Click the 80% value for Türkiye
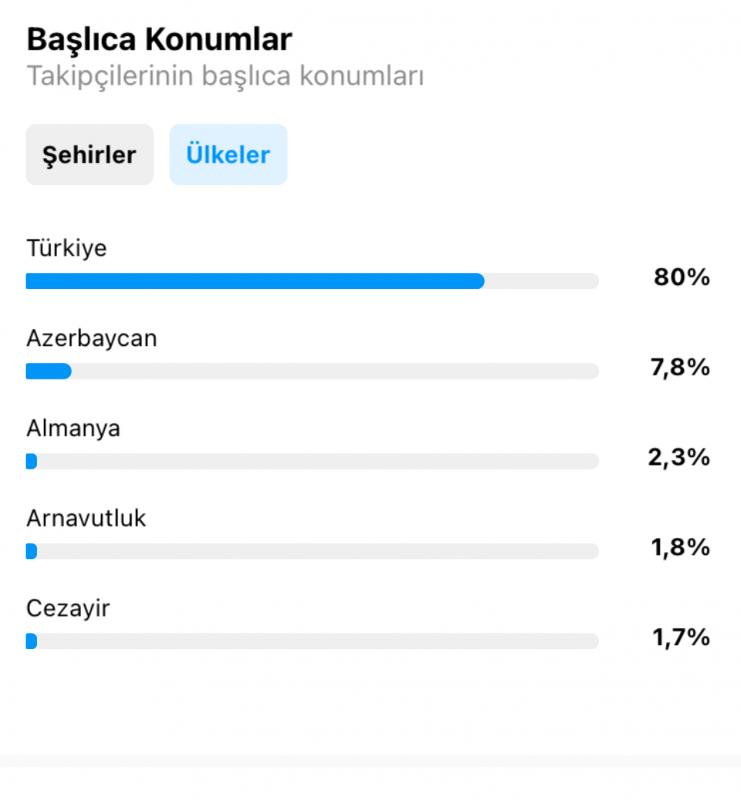This screenshot has height=800, width=741. point(682,278)
